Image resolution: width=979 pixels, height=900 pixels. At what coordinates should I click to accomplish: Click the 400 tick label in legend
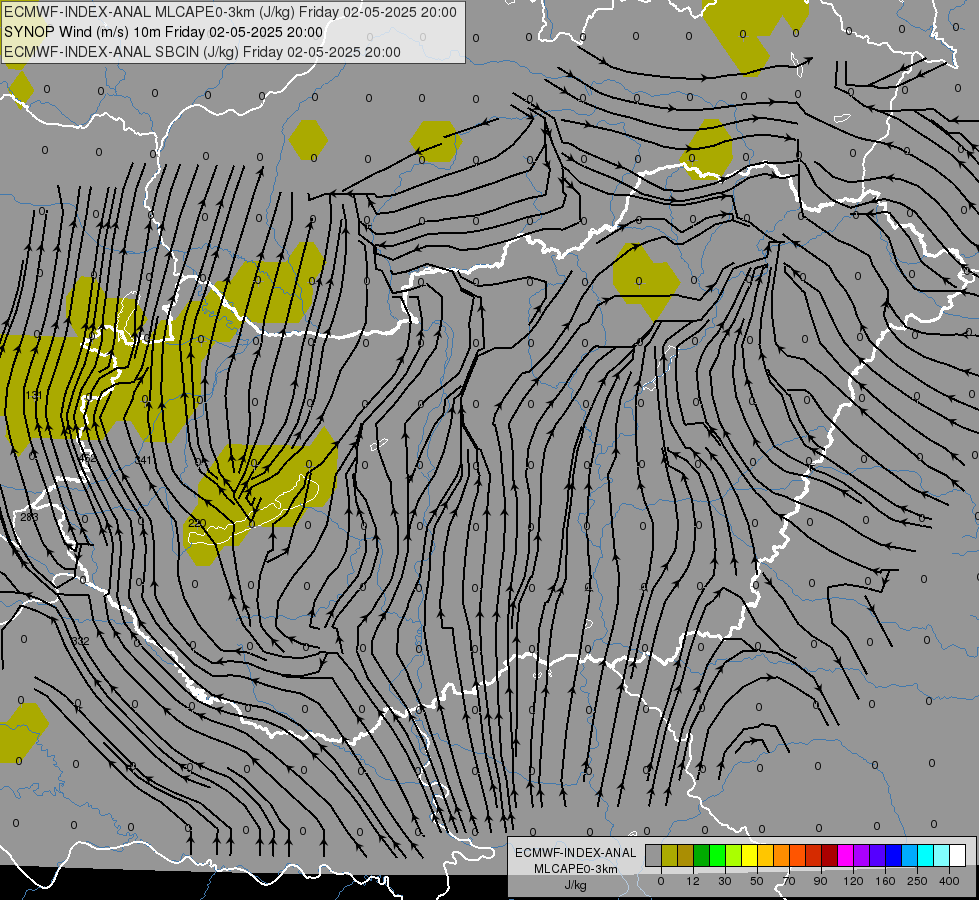click(x=949, y=881)
